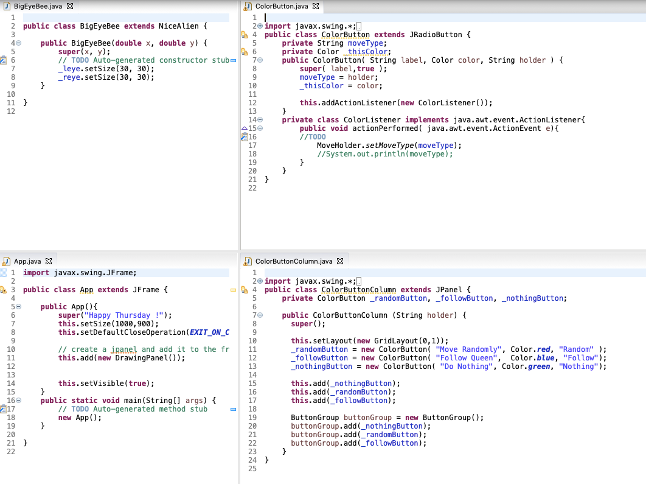This screenshot has height=484, width=646.
Task: Click the commented '//System.out.println(moveType);' line
Action: tap(385, 154)
